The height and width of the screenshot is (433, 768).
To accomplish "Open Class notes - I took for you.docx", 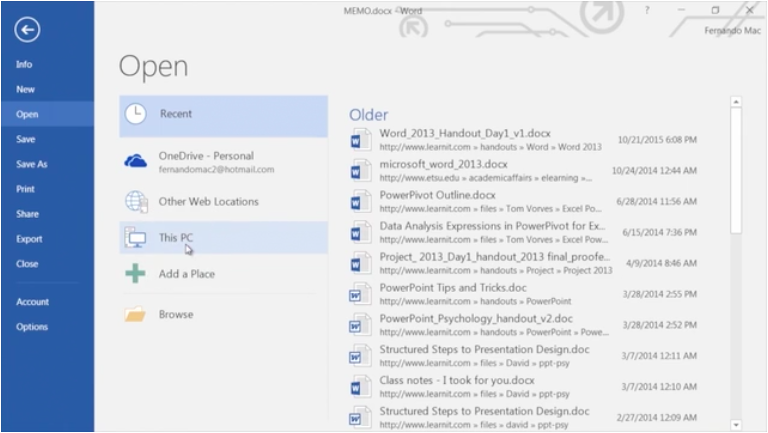I will point(456,380).
